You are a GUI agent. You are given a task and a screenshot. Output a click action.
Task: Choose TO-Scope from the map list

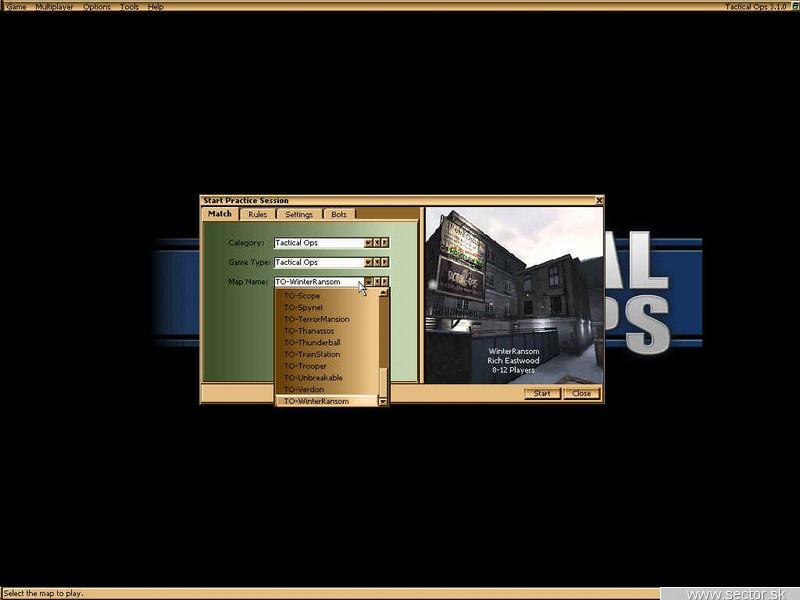(328, 296)
